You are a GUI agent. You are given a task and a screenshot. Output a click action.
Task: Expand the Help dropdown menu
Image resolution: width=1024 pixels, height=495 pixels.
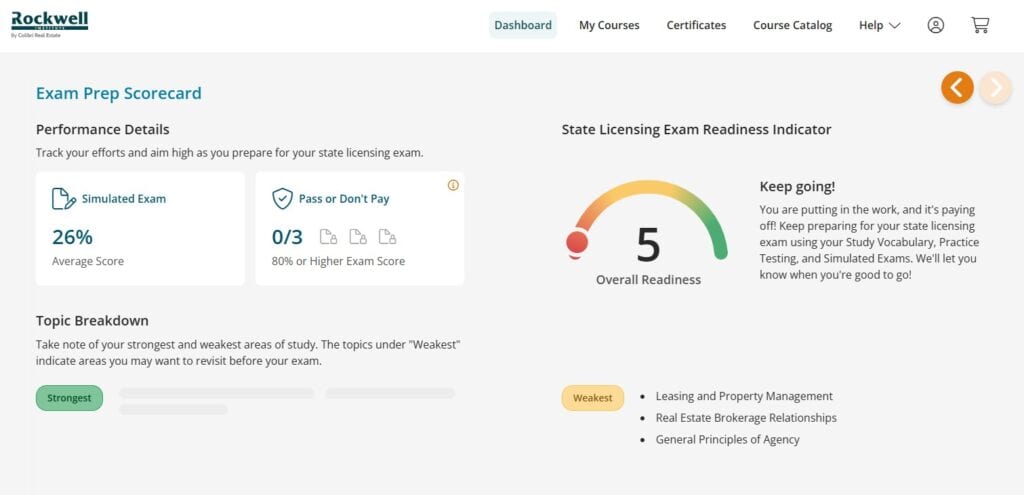point(879,26)
